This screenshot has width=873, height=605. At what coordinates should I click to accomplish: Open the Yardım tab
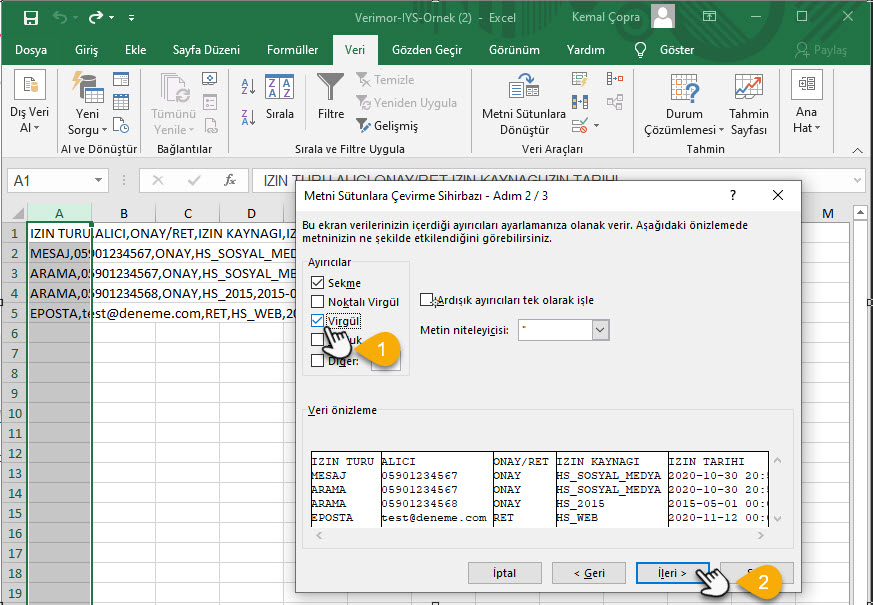pyautogui.click(x=585, y=50)
